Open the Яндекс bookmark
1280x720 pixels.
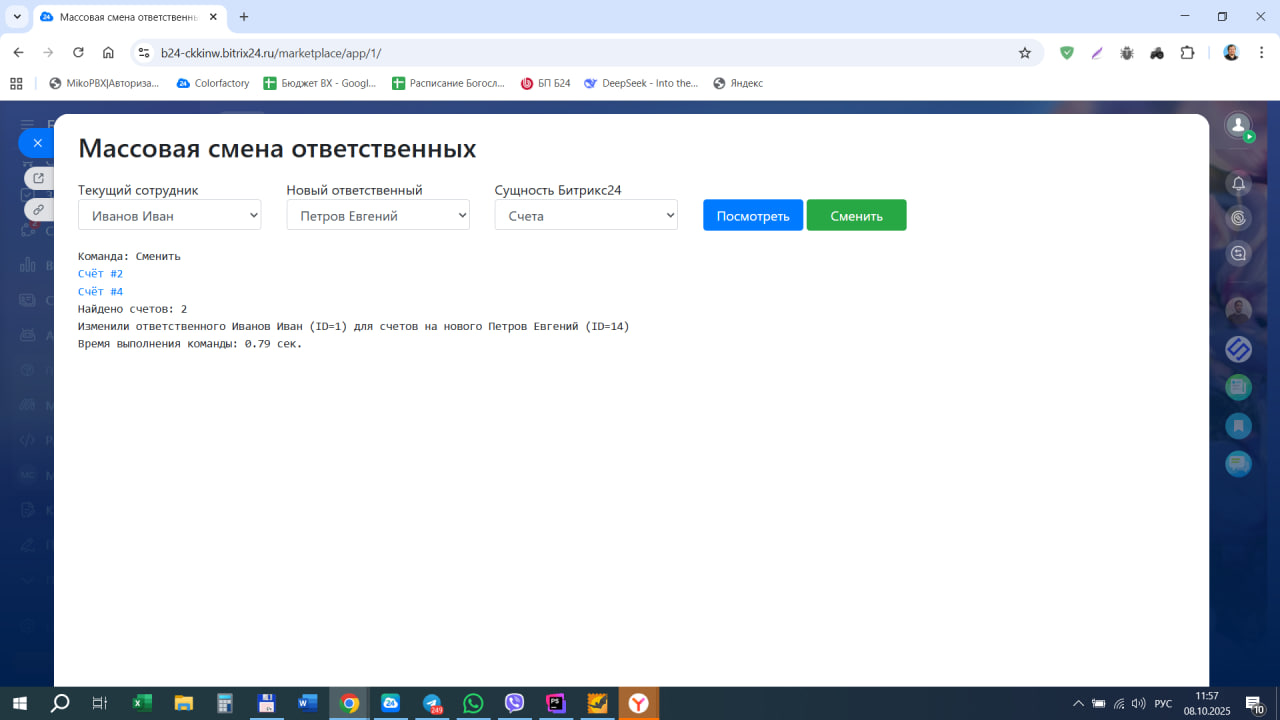point(738,83)
